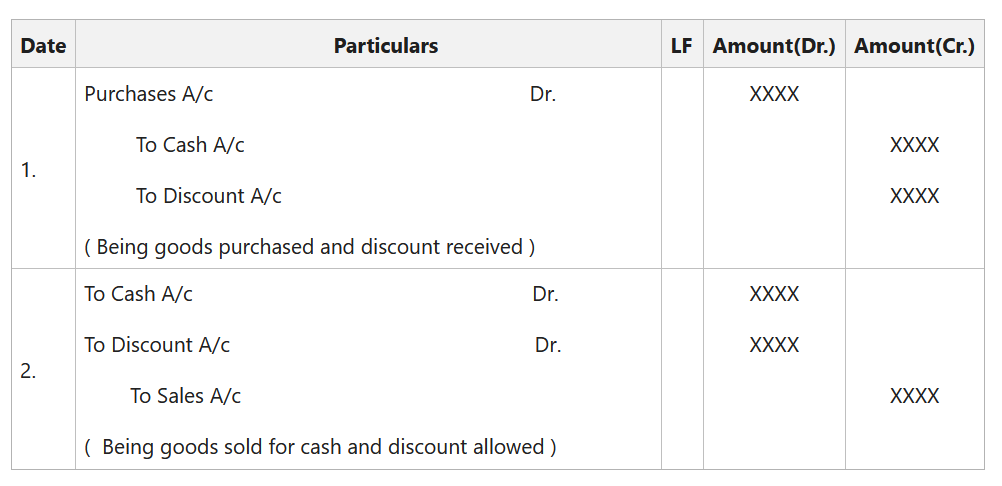Click the goods sold for cash narration
The height and width of the screenshot is (486, 1002).
(x=322, y=447)
